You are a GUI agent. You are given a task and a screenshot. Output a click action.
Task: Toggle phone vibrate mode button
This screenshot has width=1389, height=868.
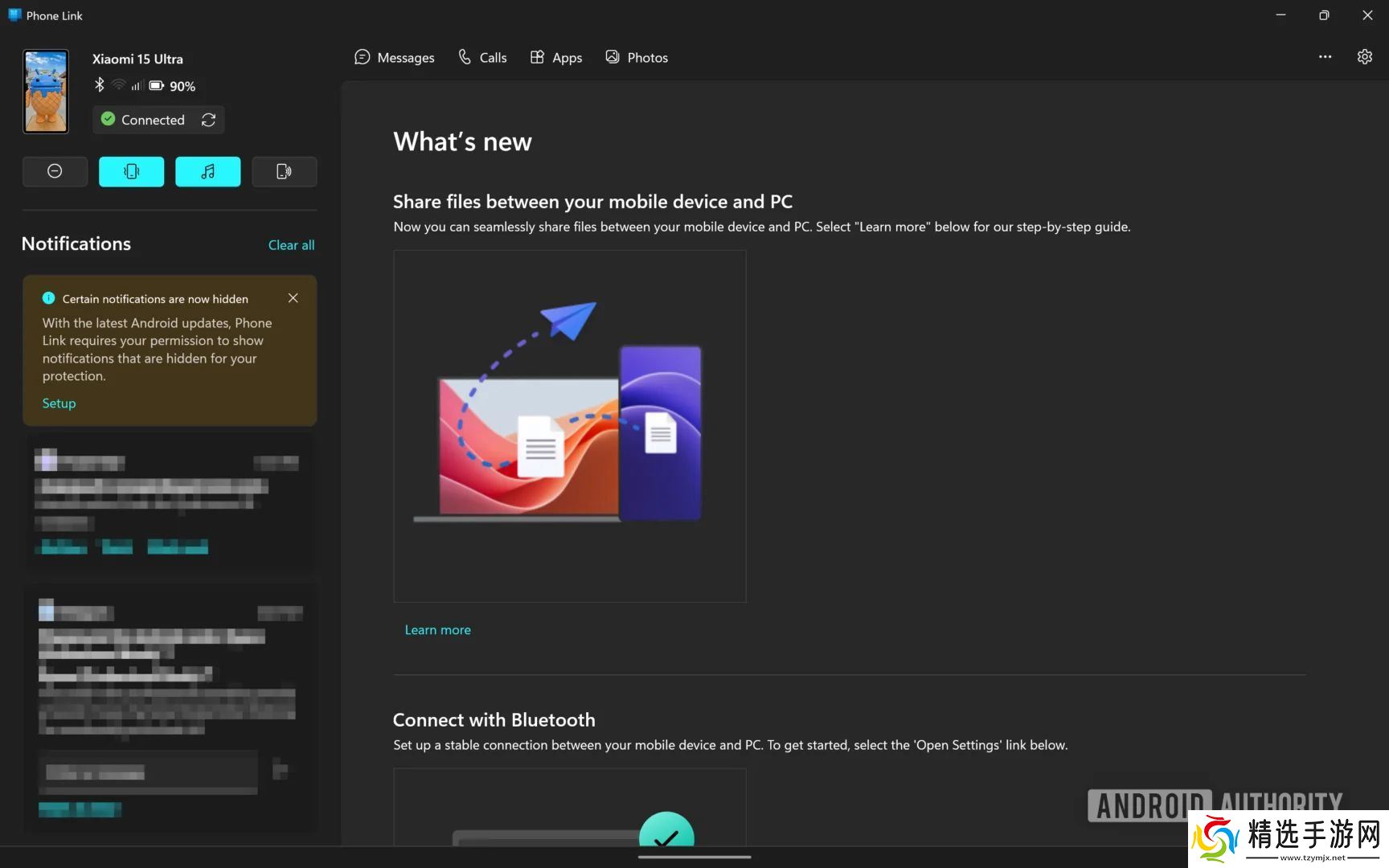pyautogui.click(x=131, y=171)
